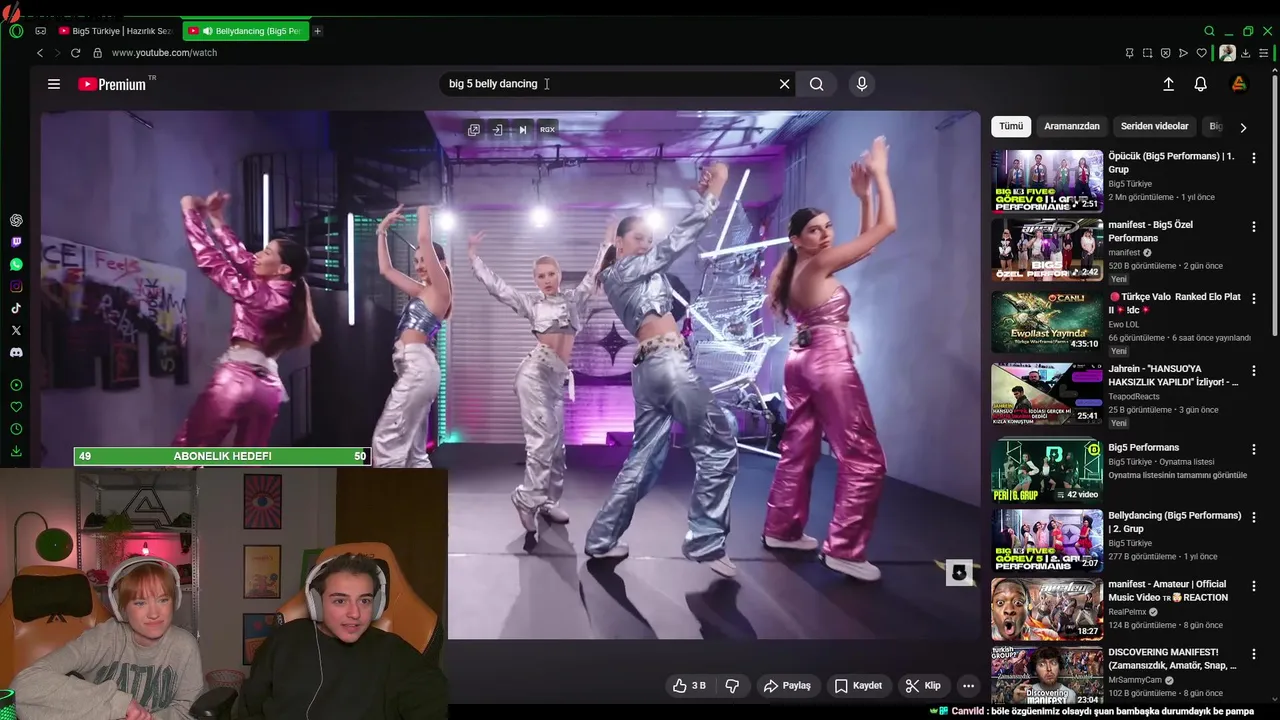Start voice search with microphone
Viewport: 1280px width, 720px height.
862,84
